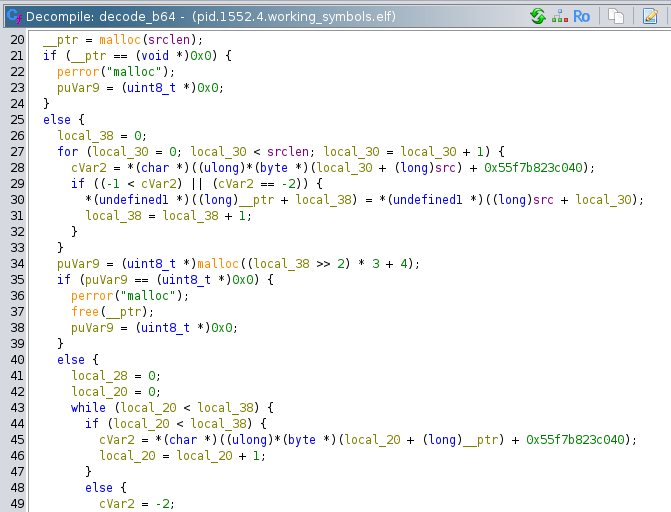Select local_38 on line 26

coord(85,136)
